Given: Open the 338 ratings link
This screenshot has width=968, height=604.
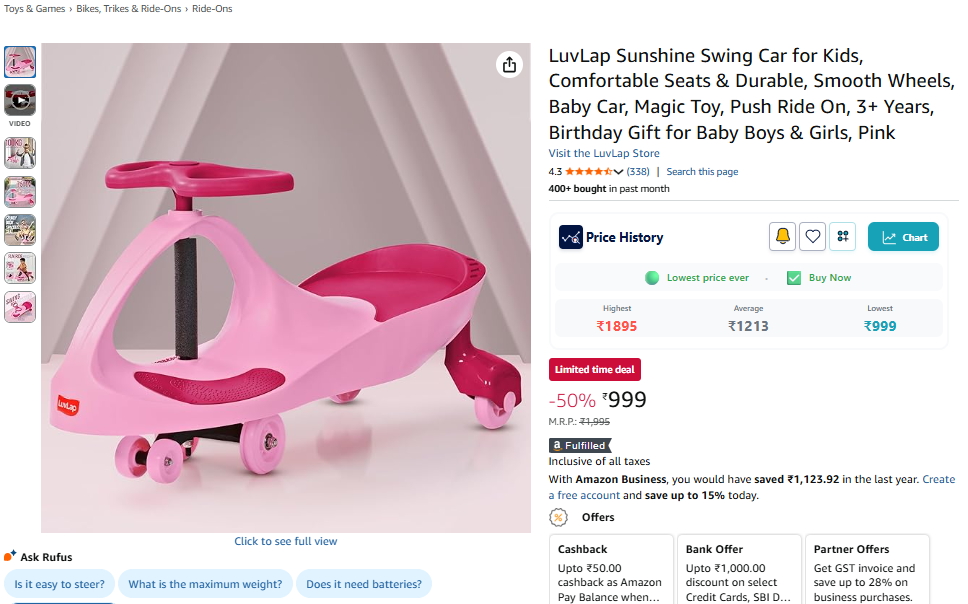Looking at the screenshot, I should (x=638, y=172).
